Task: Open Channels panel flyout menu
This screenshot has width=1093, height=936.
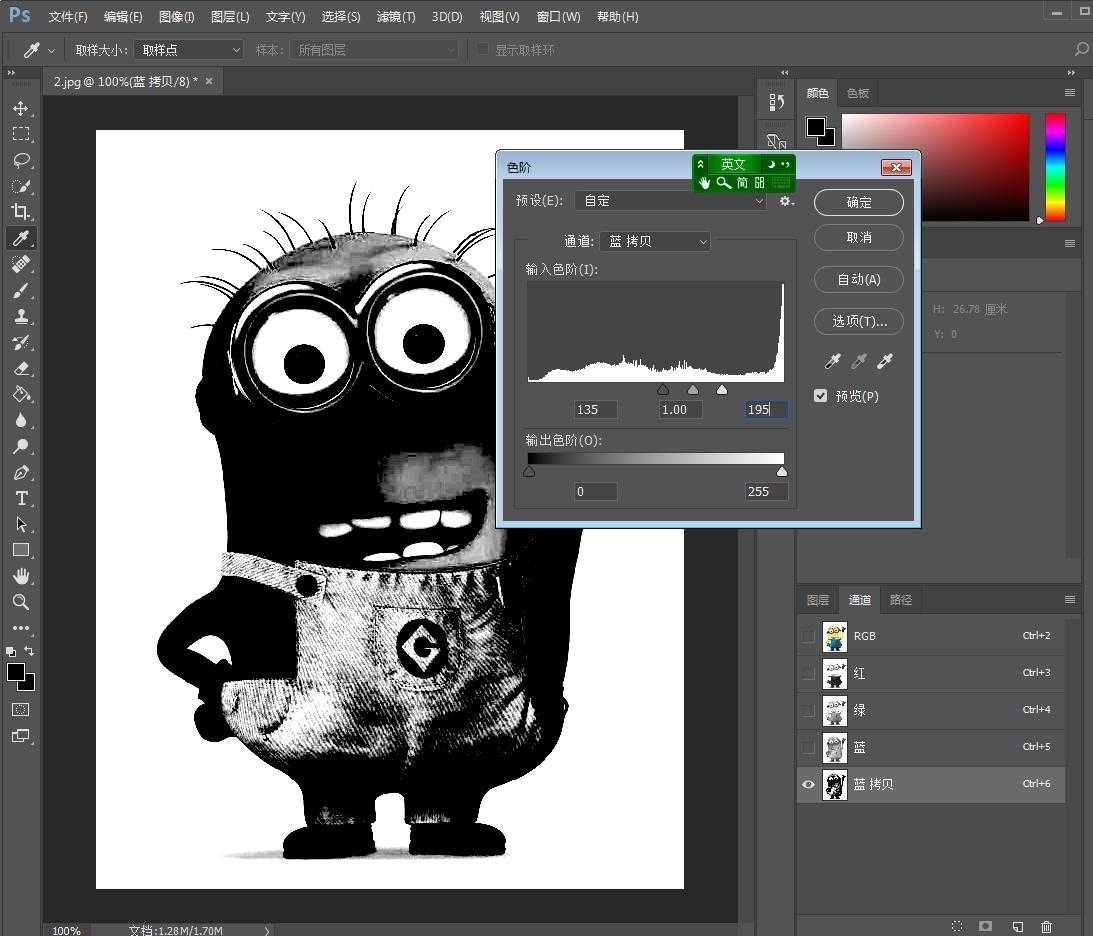Action: (x=1070, y=599)
